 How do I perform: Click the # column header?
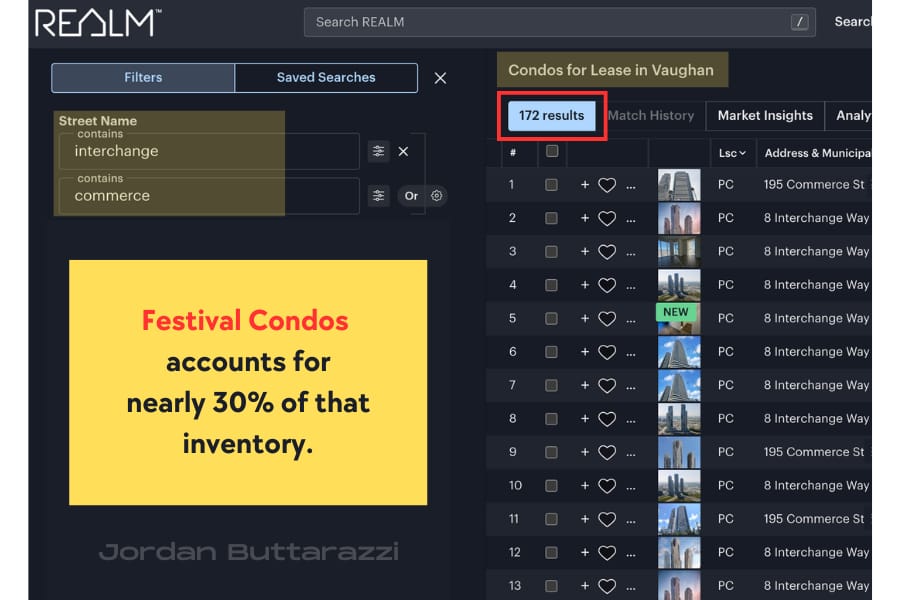(x=513, y=153)
